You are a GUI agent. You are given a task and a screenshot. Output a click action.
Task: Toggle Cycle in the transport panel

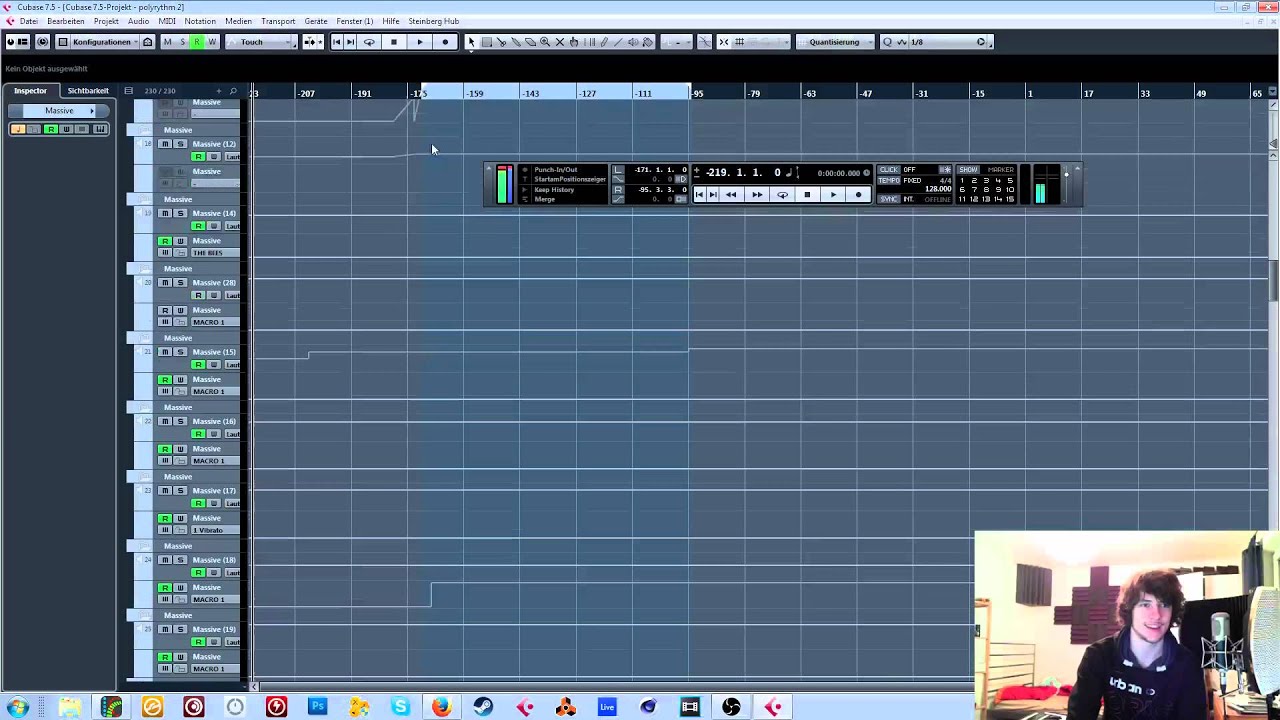pos(782,195)
